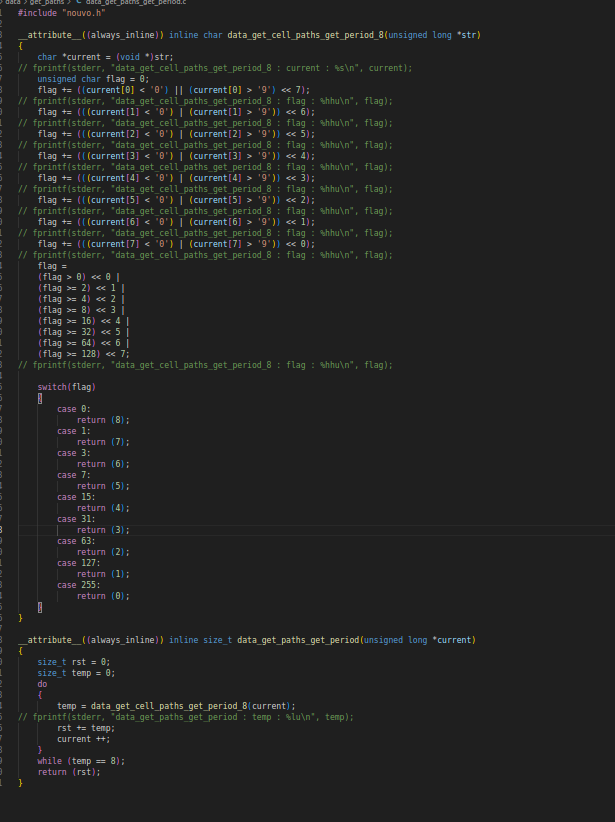
Task: Click the '(flag >= 8) << 3 |' line
Action: (81, 310)
